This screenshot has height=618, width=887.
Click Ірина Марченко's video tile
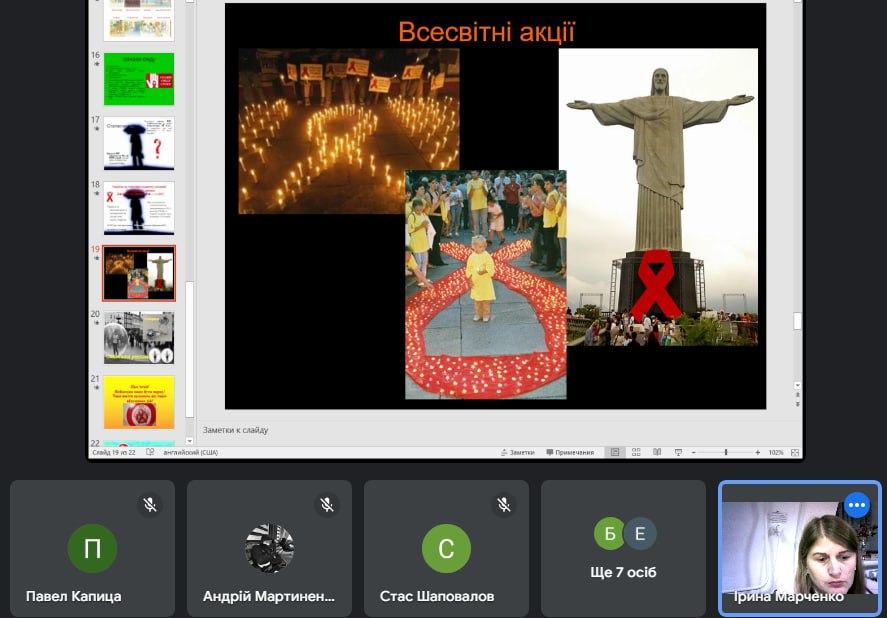pos(800,548)
